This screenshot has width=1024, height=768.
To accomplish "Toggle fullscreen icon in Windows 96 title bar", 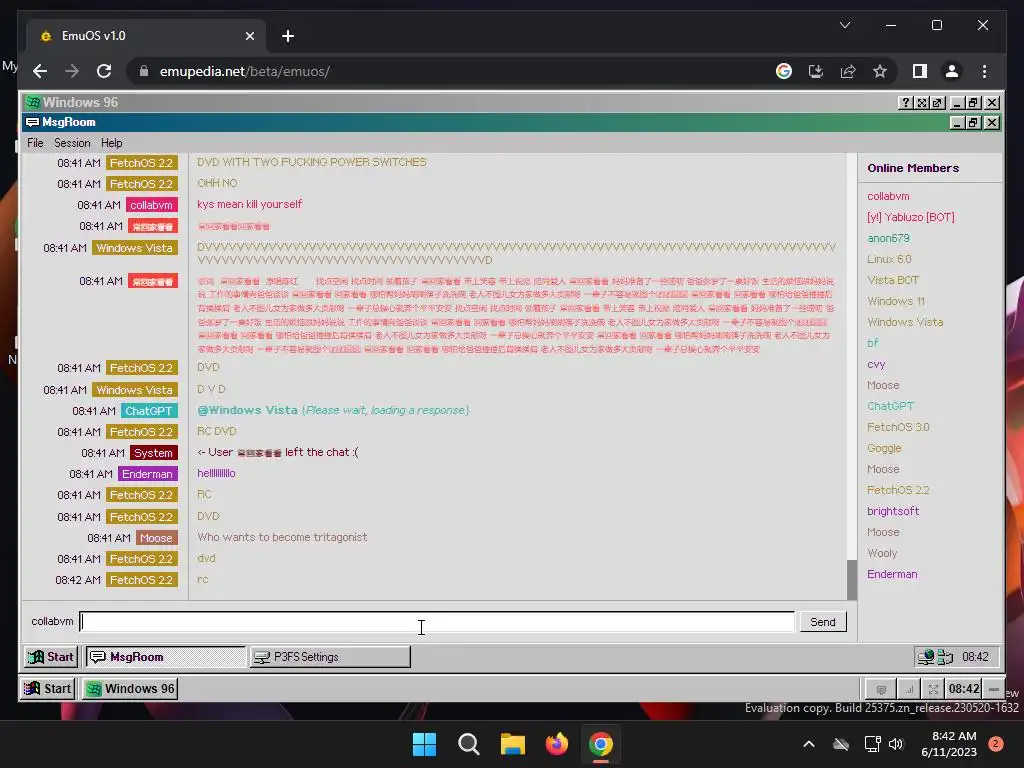I will (x=921, y=103).
